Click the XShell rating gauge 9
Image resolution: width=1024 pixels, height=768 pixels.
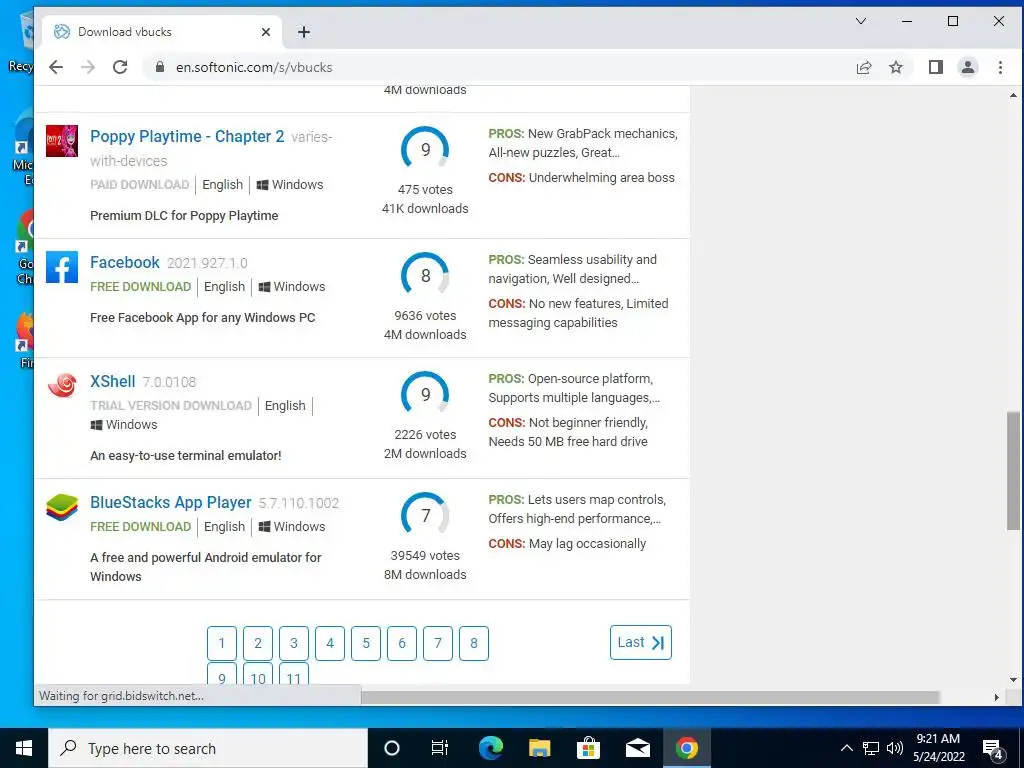[425, 394]
